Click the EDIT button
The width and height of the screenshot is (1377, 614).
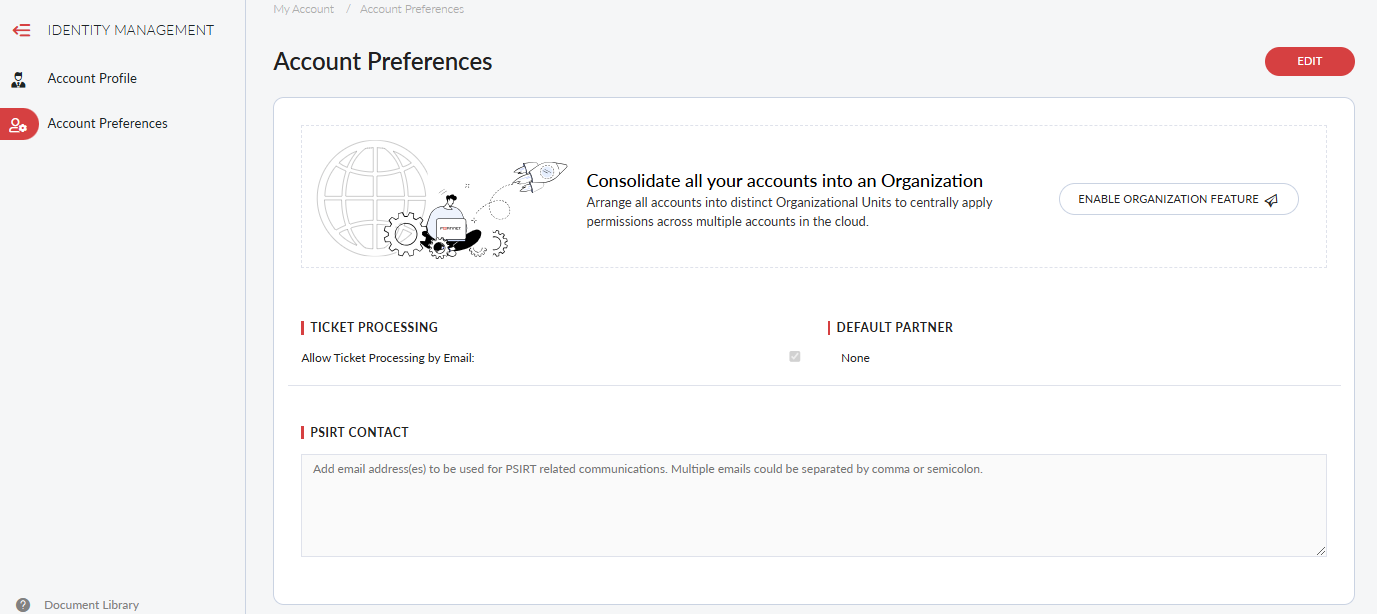(1309, 61)
